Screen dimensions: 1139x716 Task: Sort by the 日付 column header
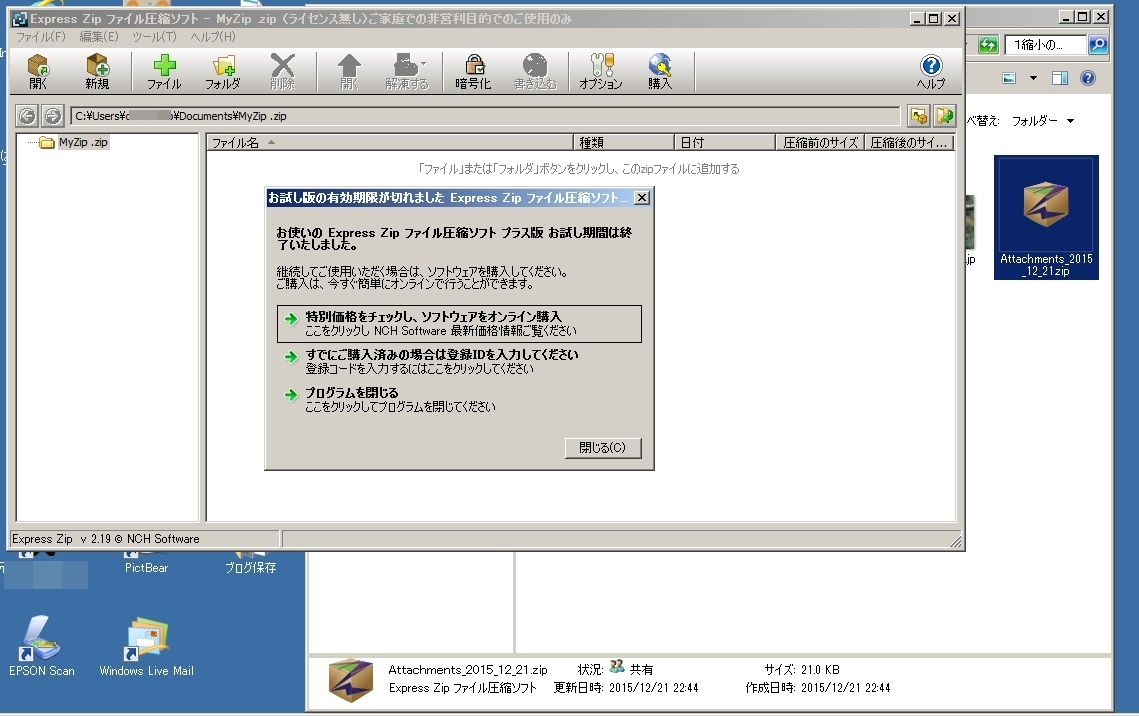click(725, 142)
